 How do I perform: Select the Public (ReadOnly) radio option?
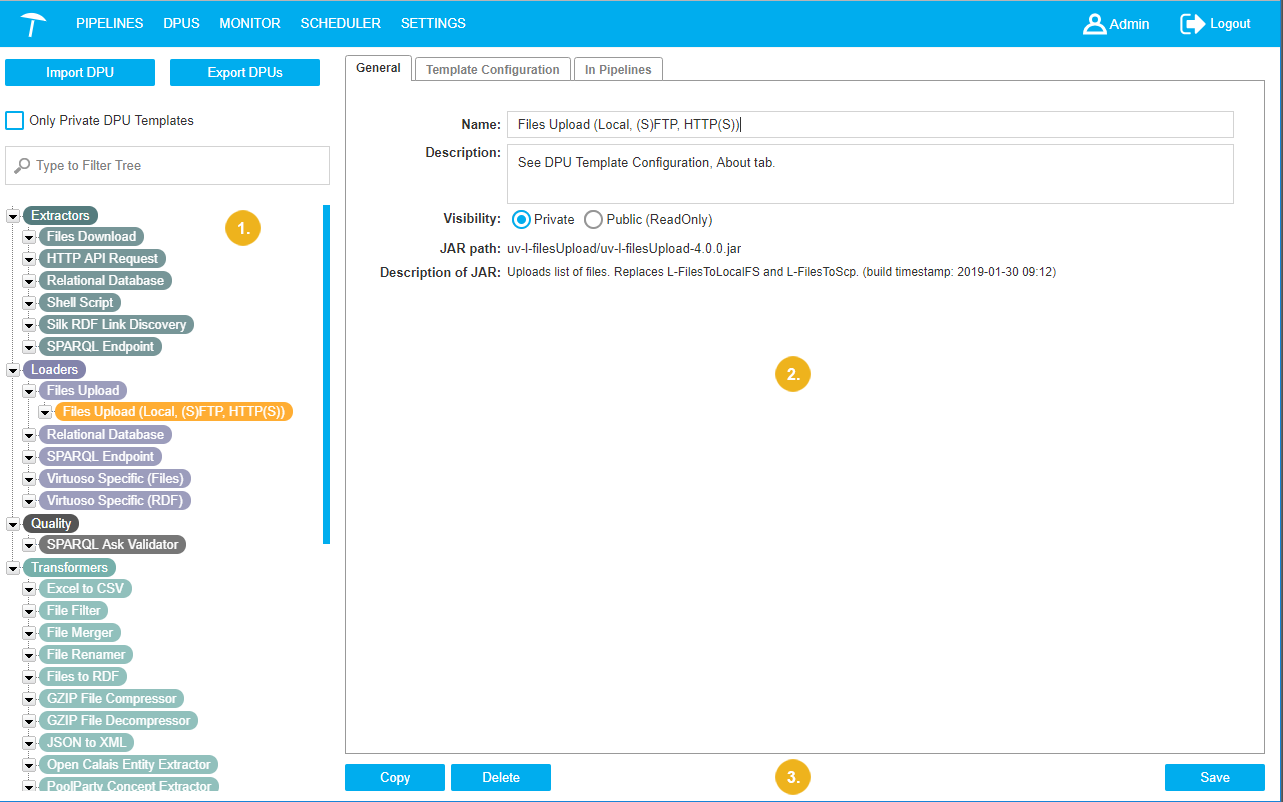(x=593, y=219)
